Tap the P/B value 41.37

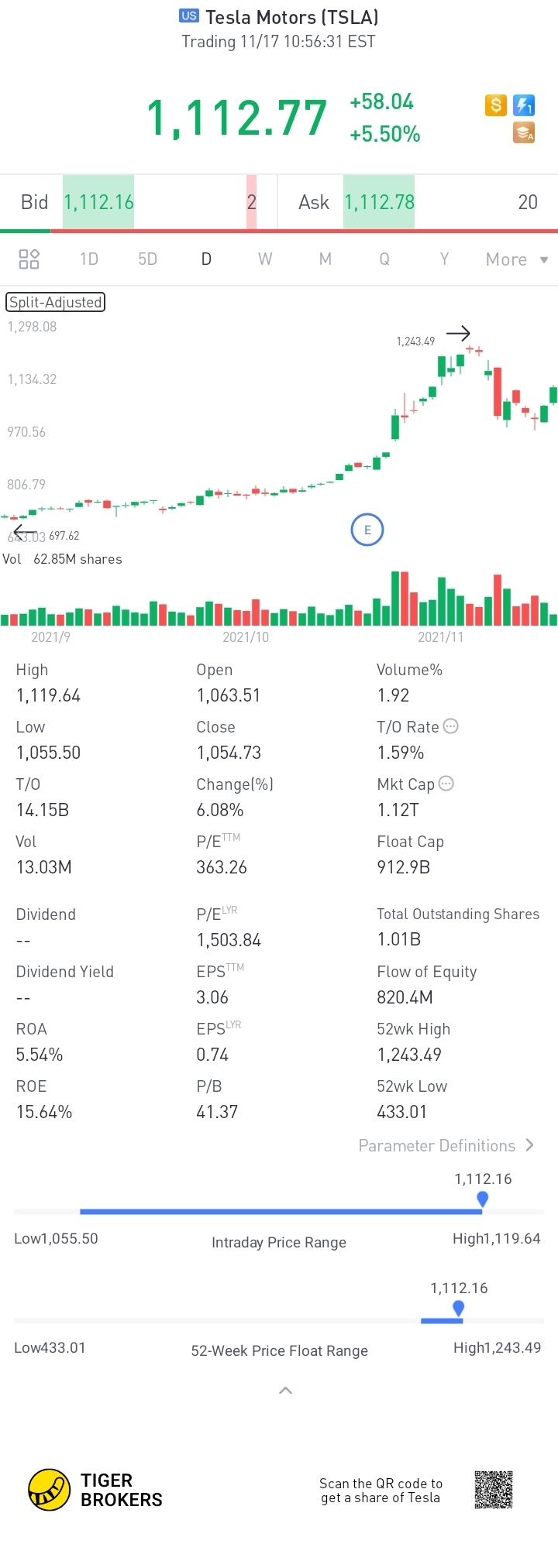[x=217, y=1112]
